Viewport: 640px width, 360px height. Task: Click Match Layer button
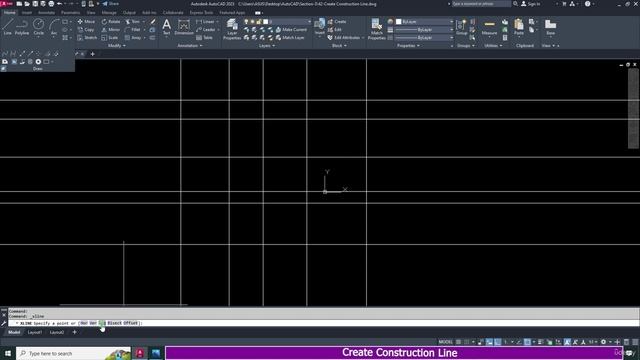290,38
